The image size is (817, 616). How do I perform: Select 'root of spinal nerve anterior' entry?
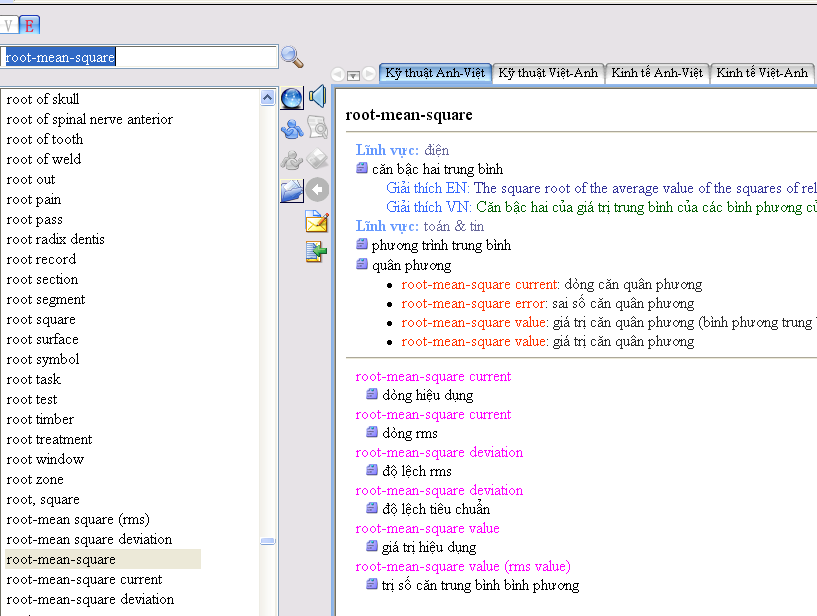pos(89,119)
